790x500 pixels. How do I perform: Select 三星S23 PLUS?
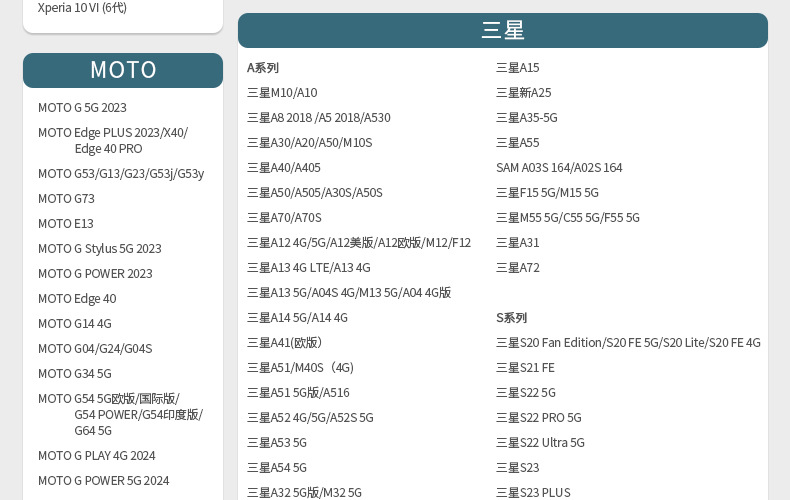[533, 492]
